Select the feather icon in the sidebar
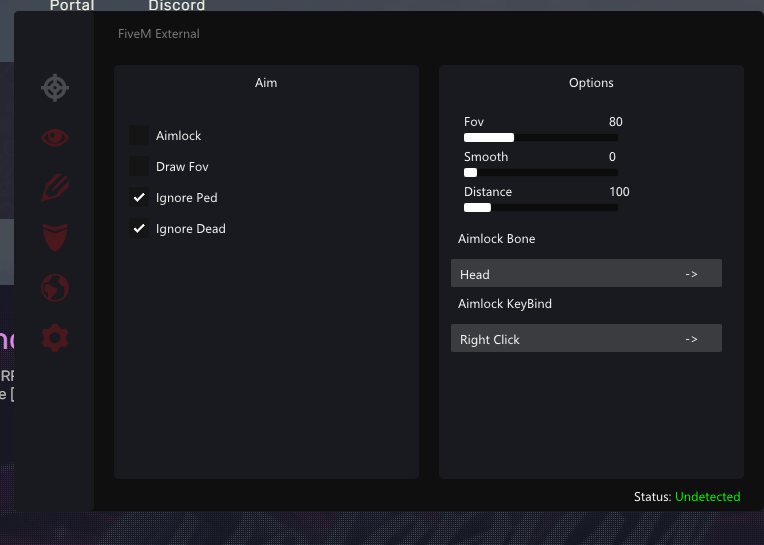 coord(55,188)
